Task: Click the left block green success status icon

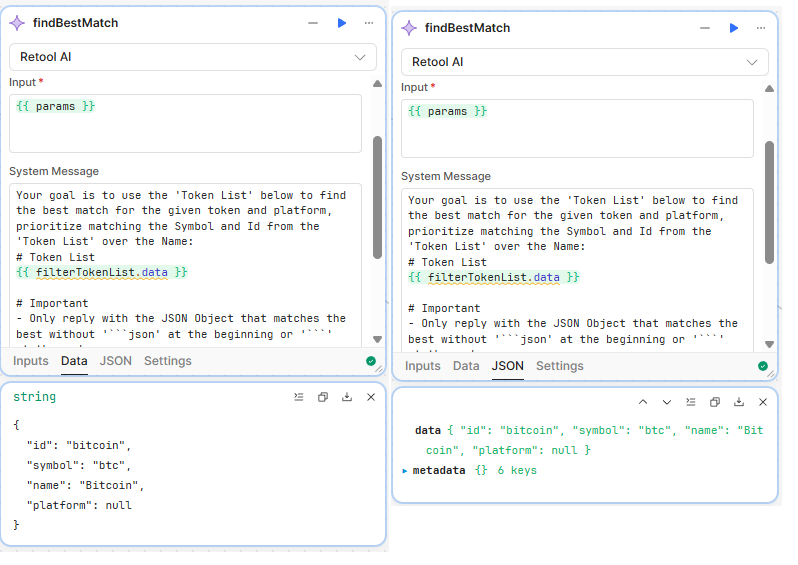Action: 371,361
